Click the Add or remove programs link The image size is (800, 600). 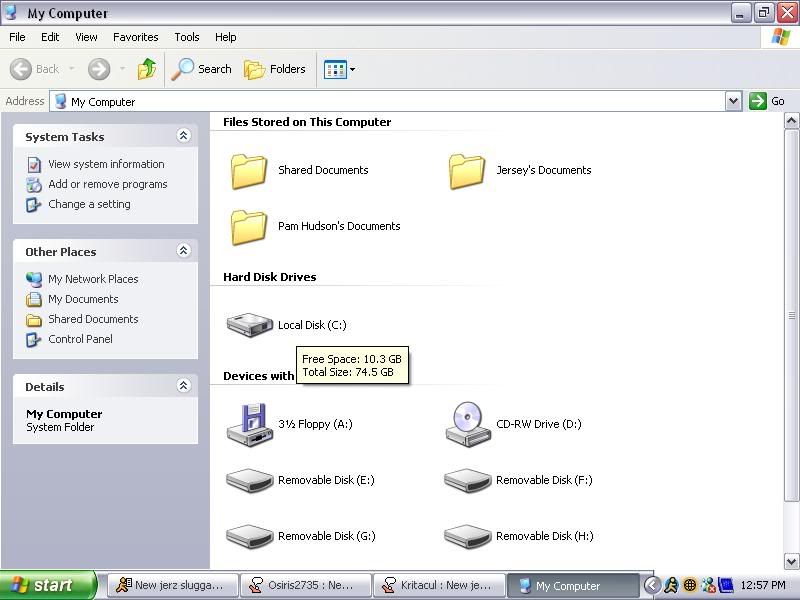108,184
